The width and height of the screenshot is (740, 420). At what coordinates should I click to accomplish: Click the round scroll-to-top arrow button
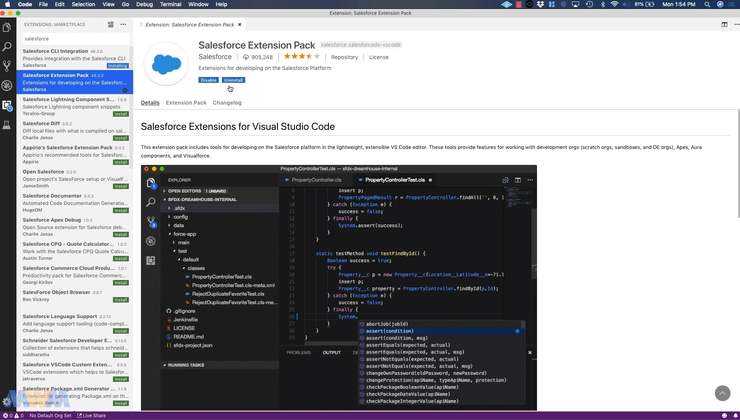[x=722, y=393]
